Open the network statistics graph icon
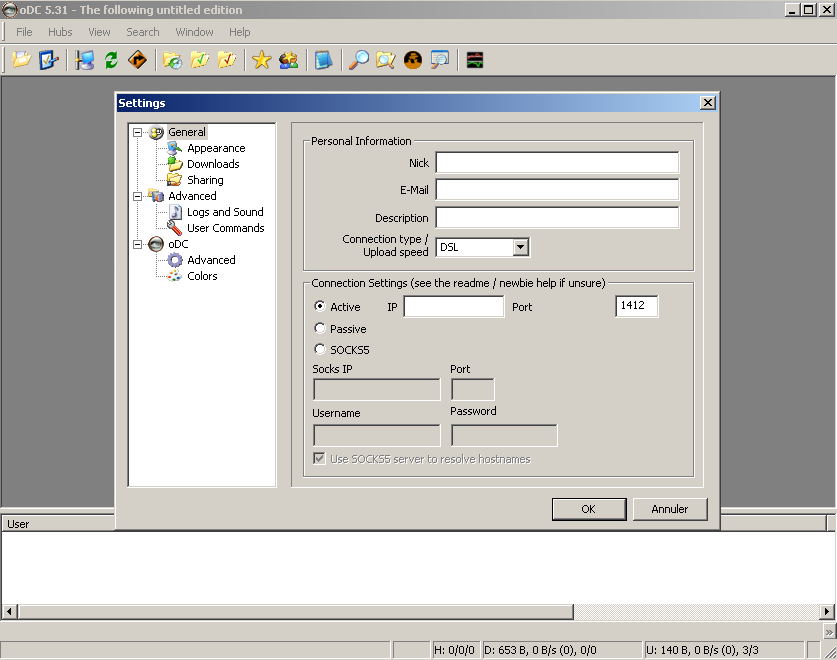The height and width of the screenshot is (660, 837). pyautogui.click(x=475, y=59)
